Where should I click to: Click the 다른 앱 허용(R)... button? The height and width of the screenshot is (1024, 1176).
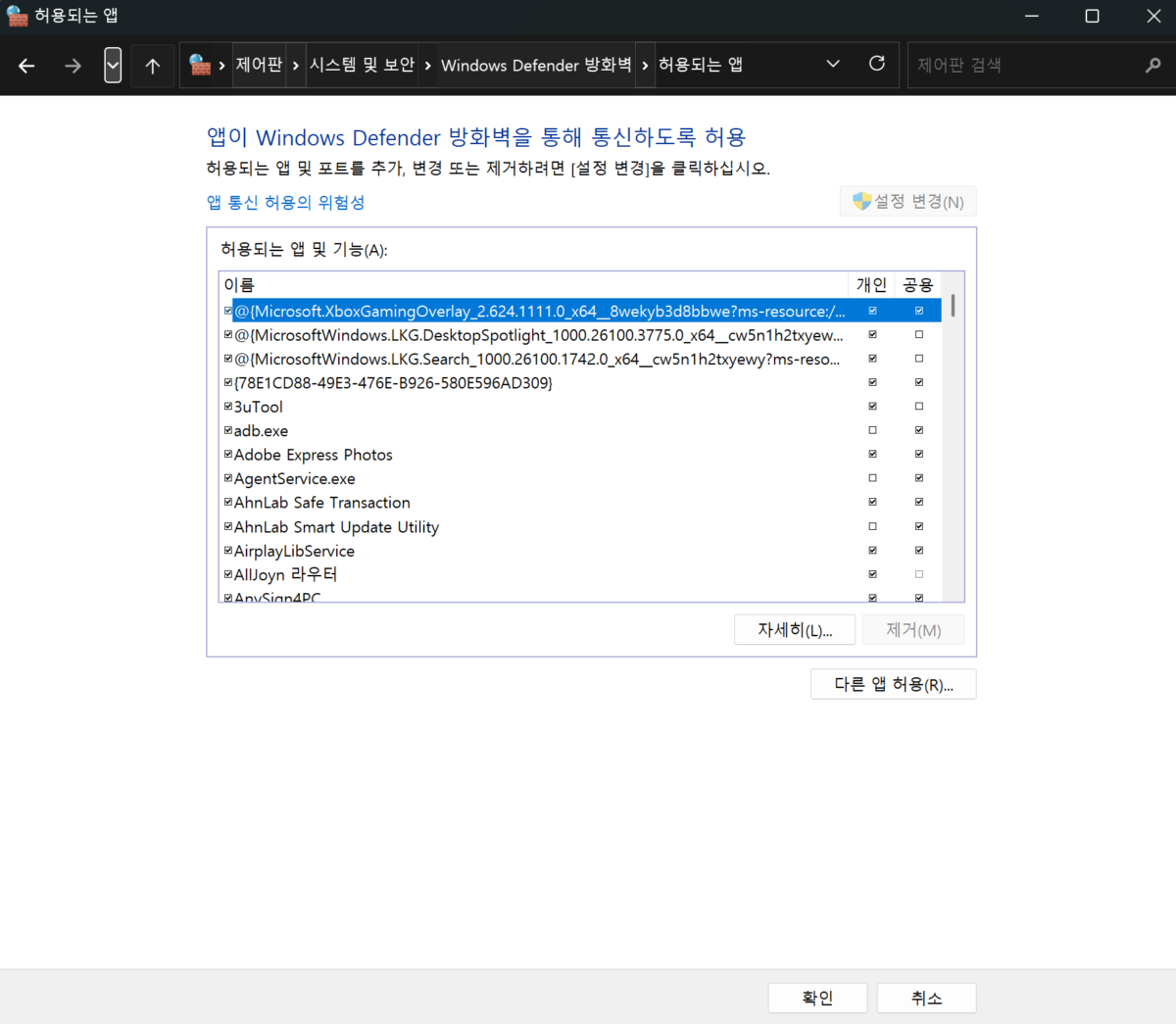[x=894, y=684]
